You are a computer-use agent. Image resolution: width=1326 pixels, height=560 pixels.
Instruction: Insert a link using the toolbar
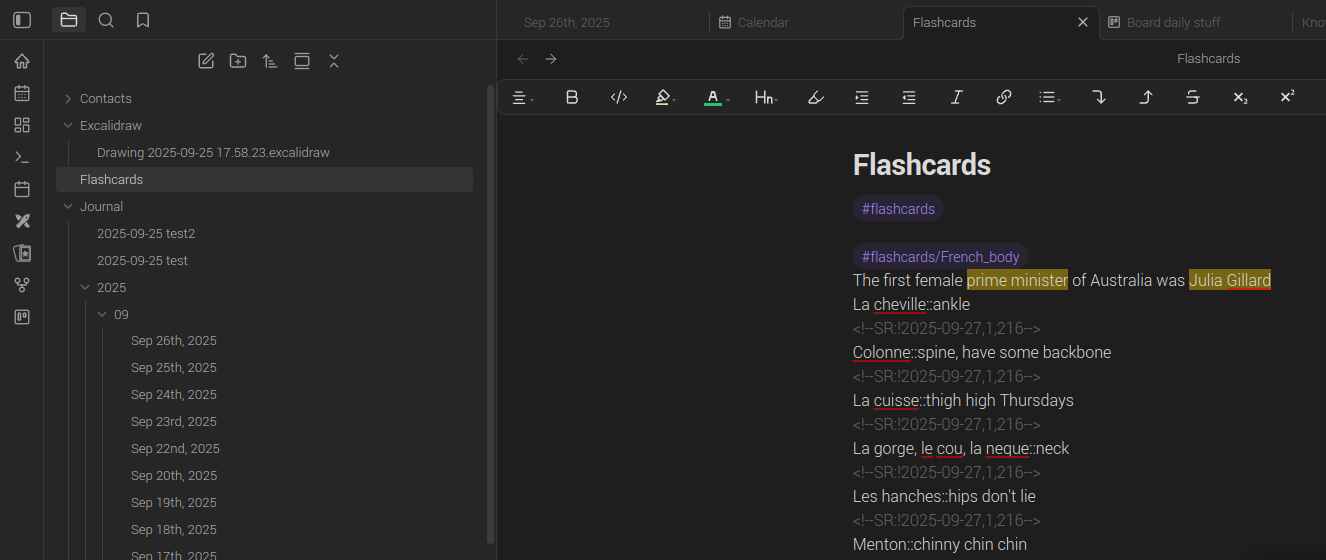point(1004,97)
